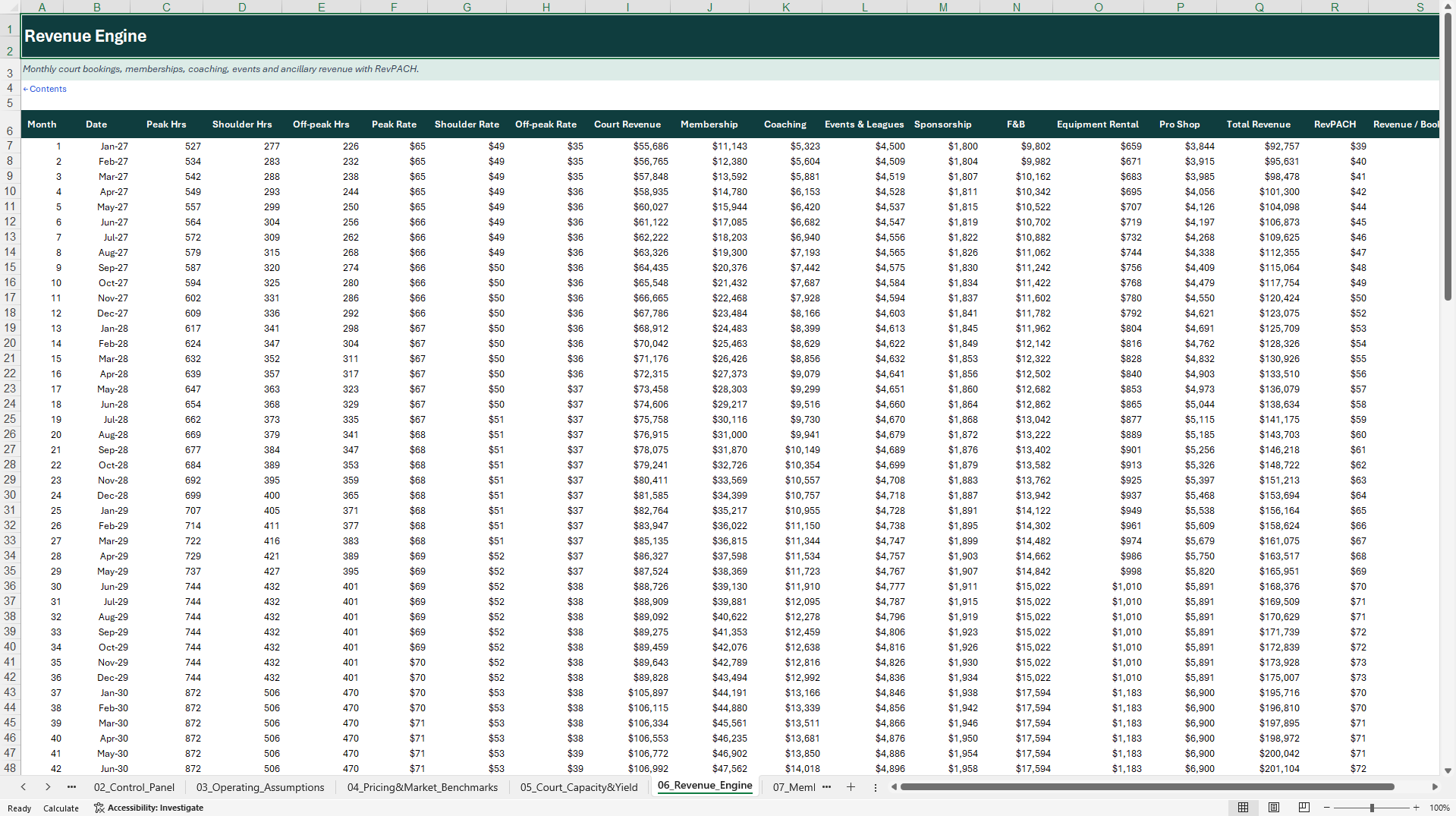The width and height of the screenshot is (1456, 816).
Task: Show more sheet tabs via ellipsis after 07_Meml
Action: (826, 787)
